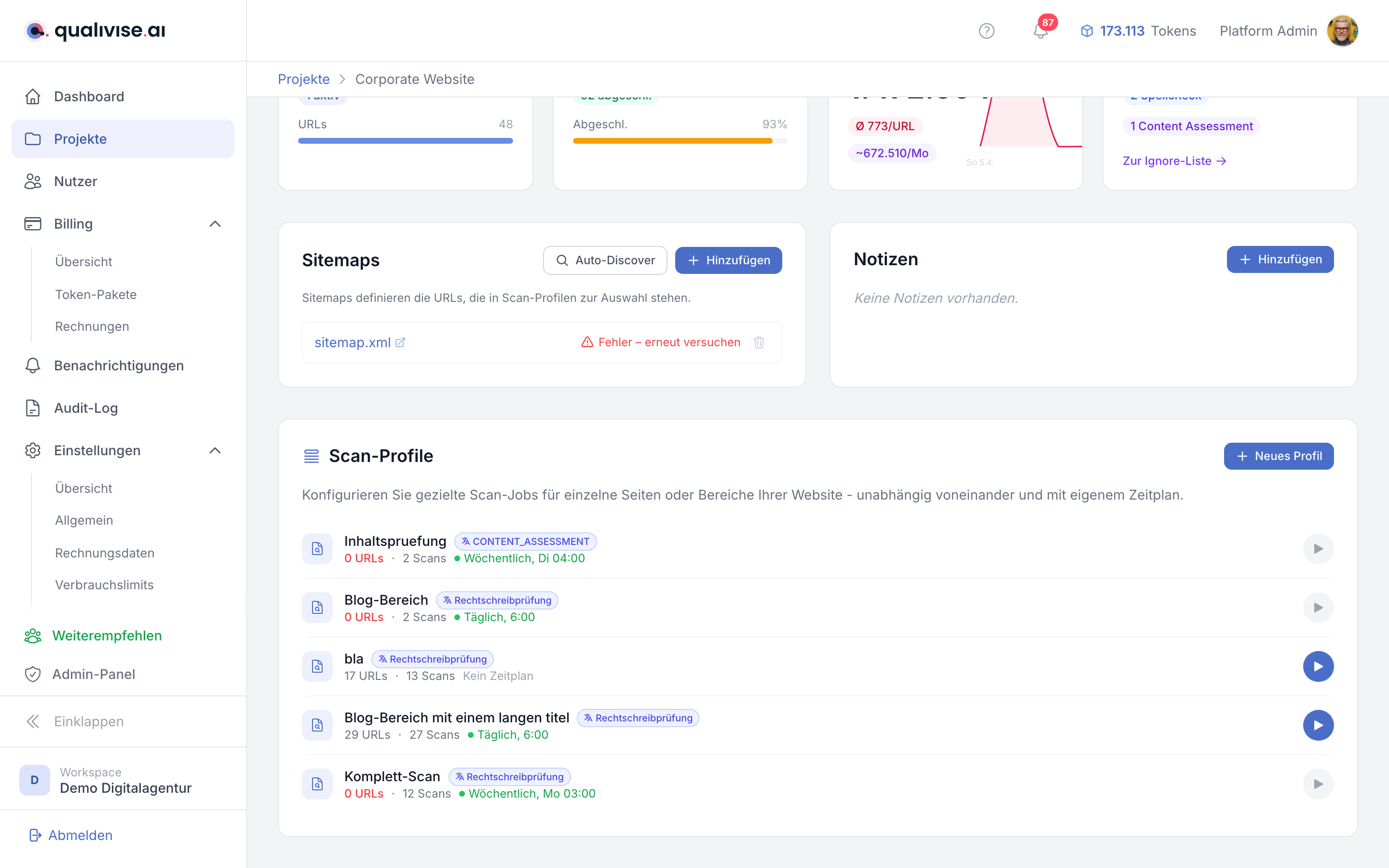This screenshot has height=868, width=1389.
Task: Run the Blog-Bereich scan profile
Action: click(x=1319, y=608)
